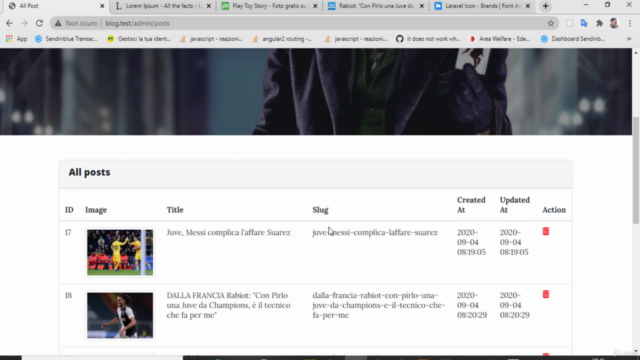Click the All posts heading
640x360 pixels.
point(89,172)
